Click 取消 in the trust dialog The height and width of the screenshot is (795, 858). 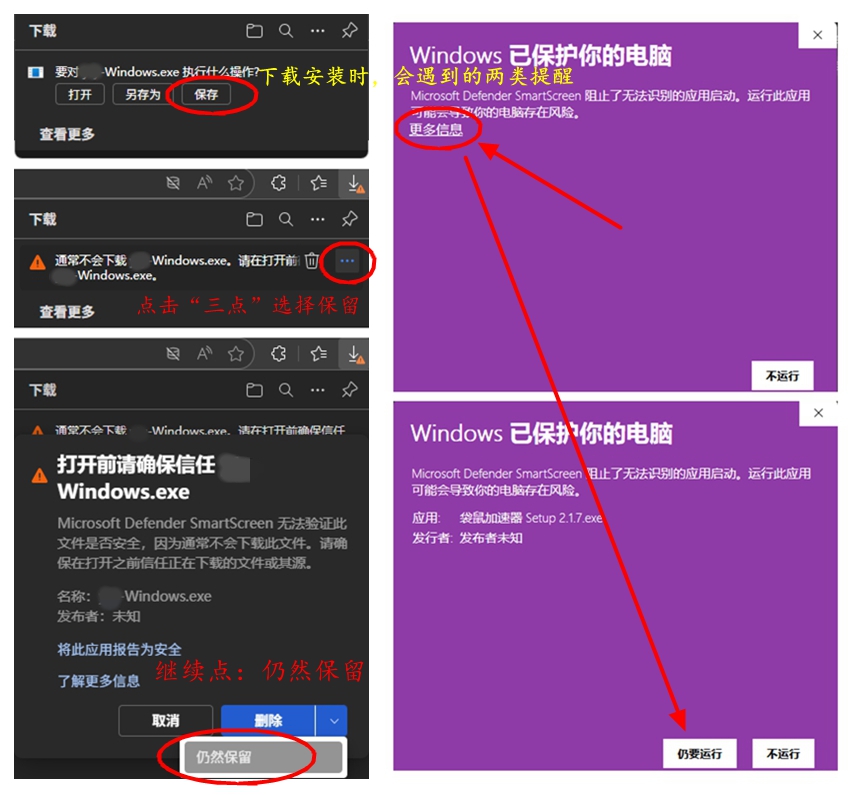pyautogui.click(x=166, y=721)
